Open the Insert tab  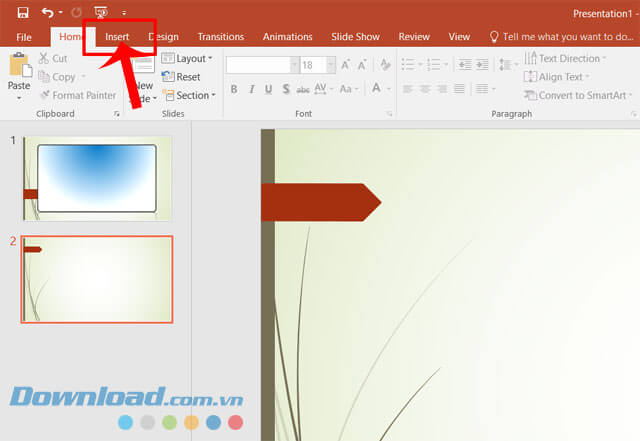click(x=117, y=37)
